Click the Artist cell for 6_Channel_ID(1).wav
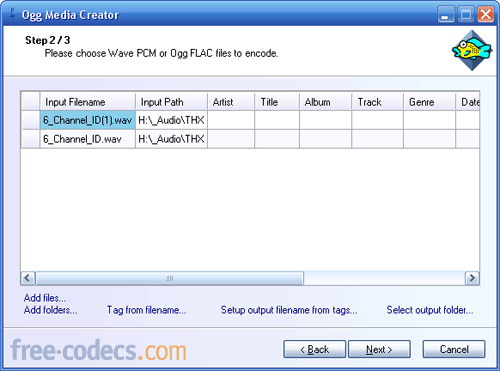Image resolution: width=500 pixels, height=371 pixels. pyautogui.click(x=231, y=120)
